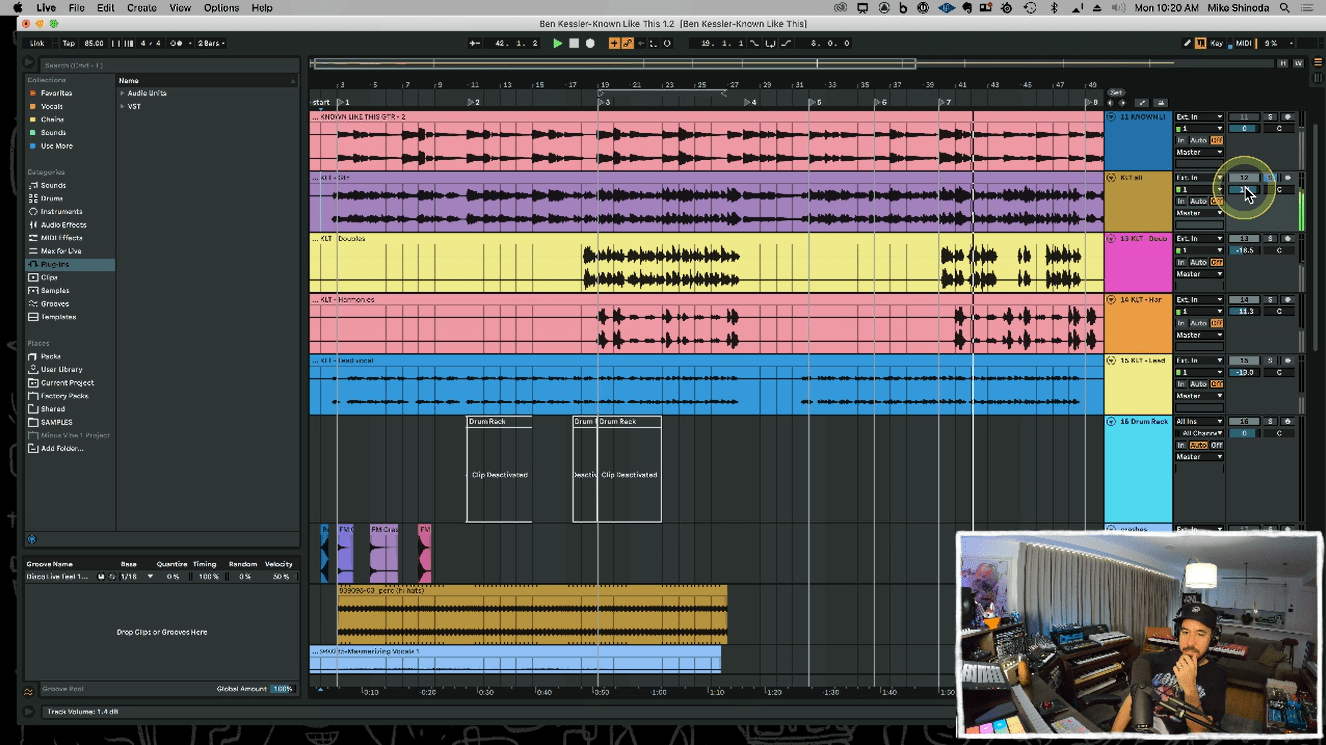Choose the Instruments category in the browser

pyautogui.click(x=61, y=212)
